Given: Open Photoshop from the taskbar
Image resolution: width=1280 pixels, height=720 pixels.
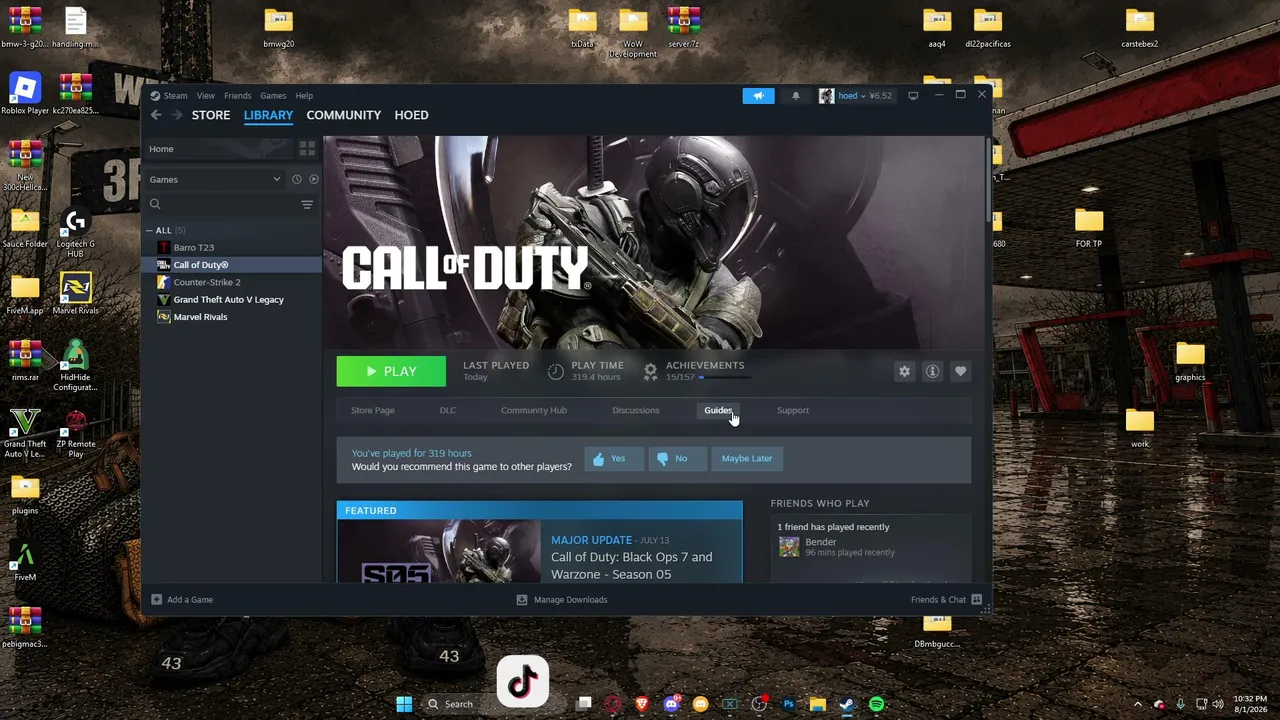Looking at the screenshot, I should coord(788,704).
